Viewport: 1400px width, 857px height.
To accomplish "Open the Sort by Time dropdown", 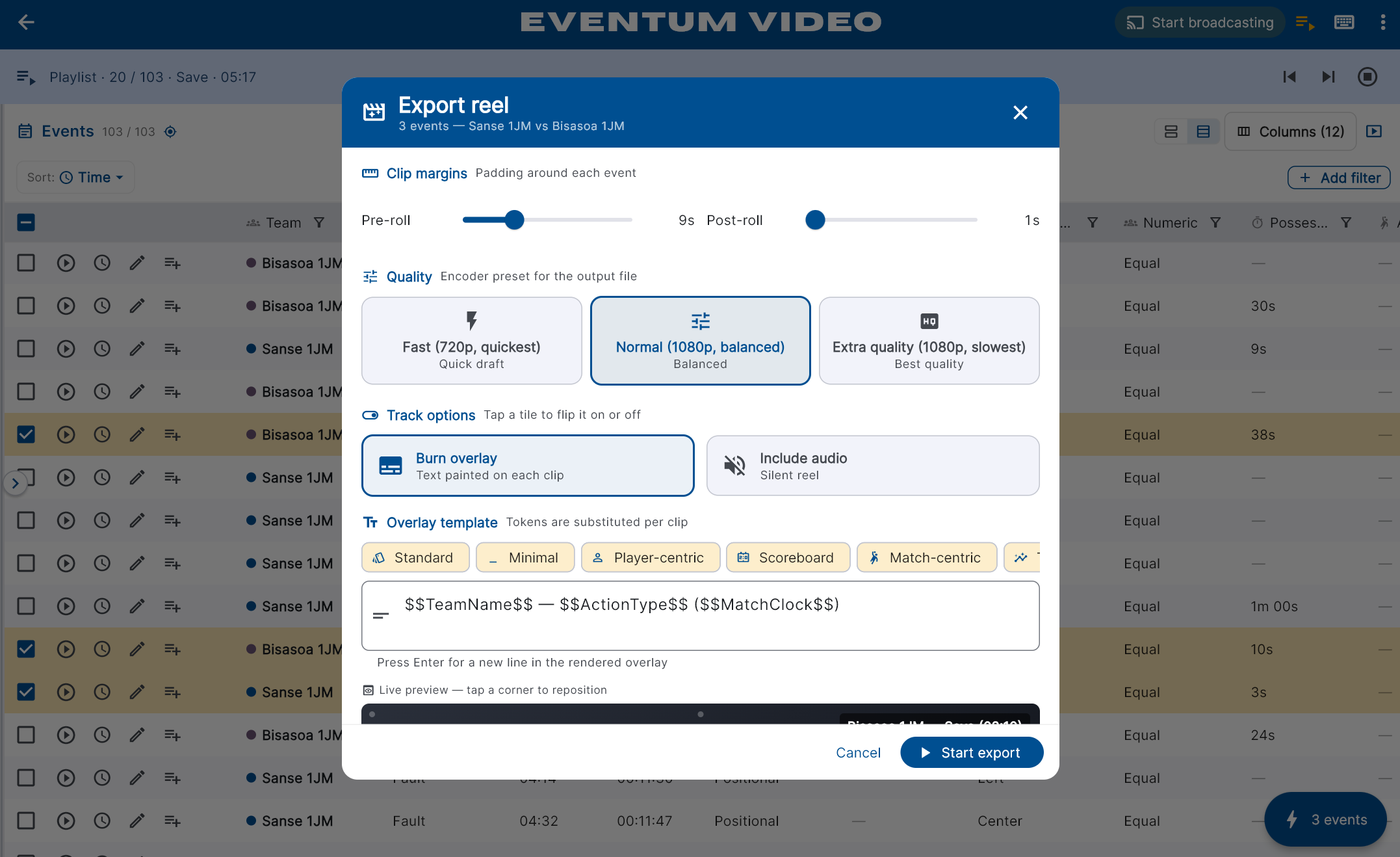I will (x=75, y=177).
